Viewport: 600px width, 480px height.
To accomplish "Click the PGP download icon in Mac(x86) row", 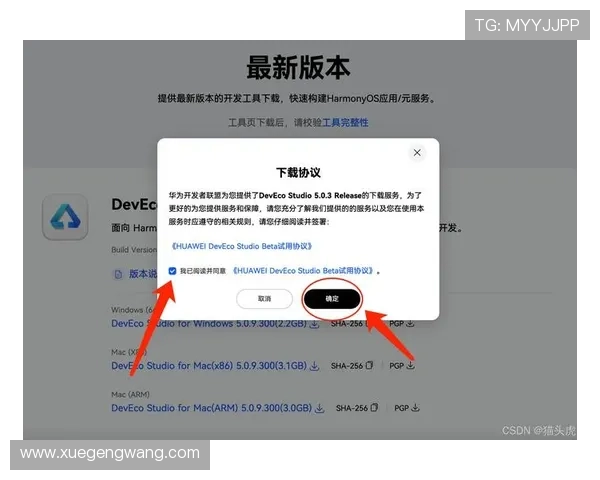I will click(411, 365).
